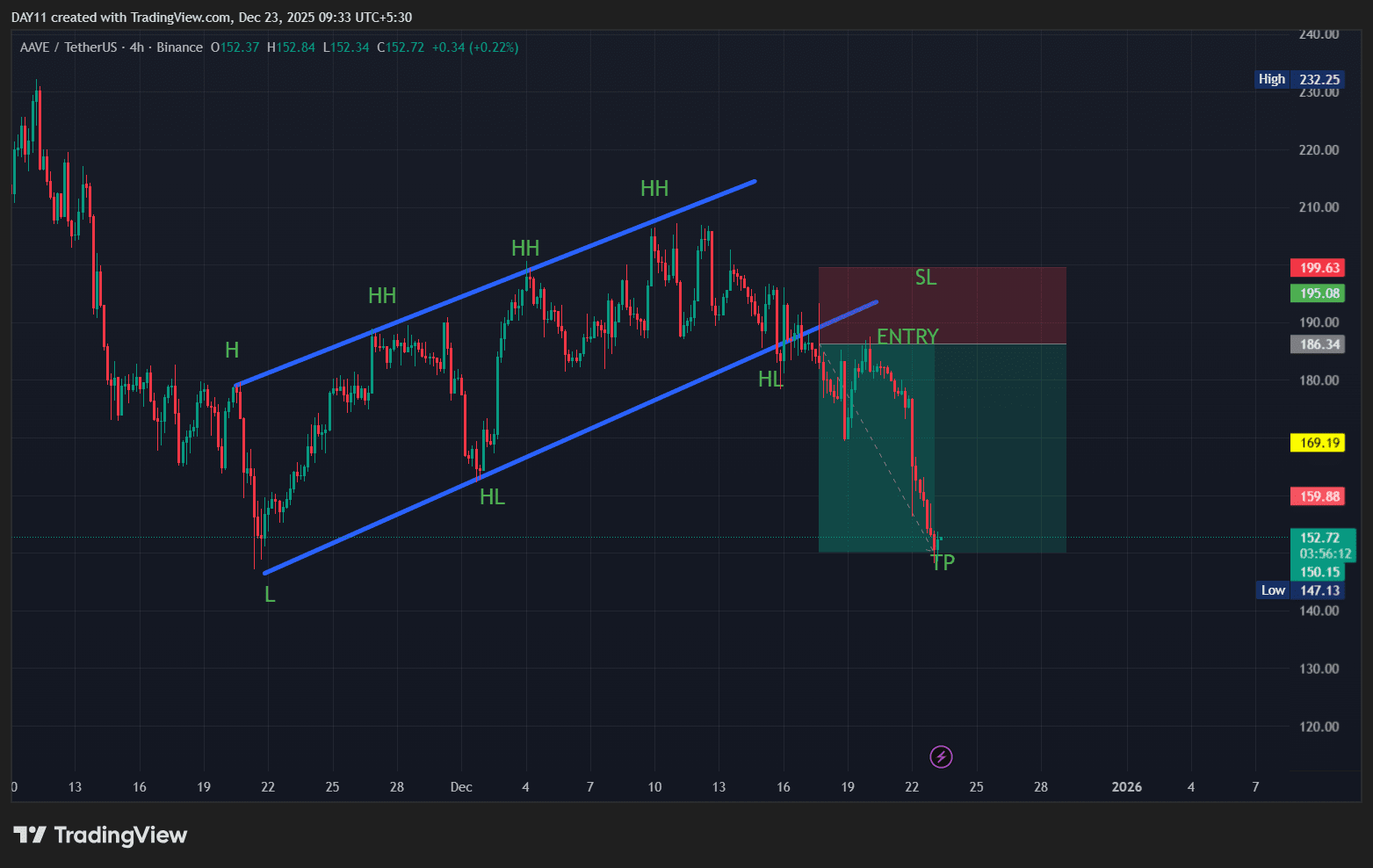Viewport: 1373px width, 868px height.
Task: Click the 130.00 price axis label
Action: pyautogui.click(x=1319, y=669)
